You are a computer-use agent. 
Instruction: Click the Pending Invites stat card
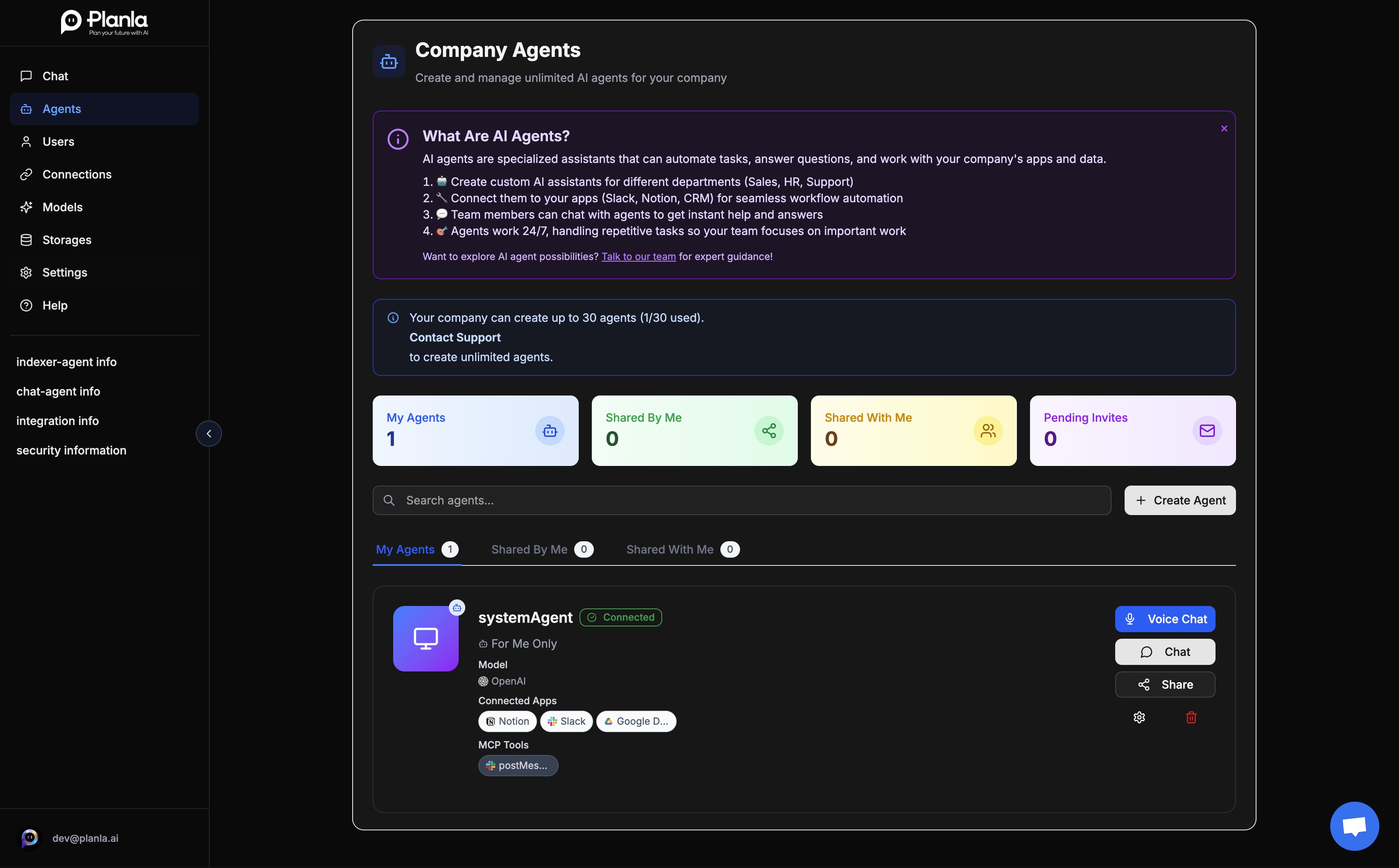(x=1133, y=431)
